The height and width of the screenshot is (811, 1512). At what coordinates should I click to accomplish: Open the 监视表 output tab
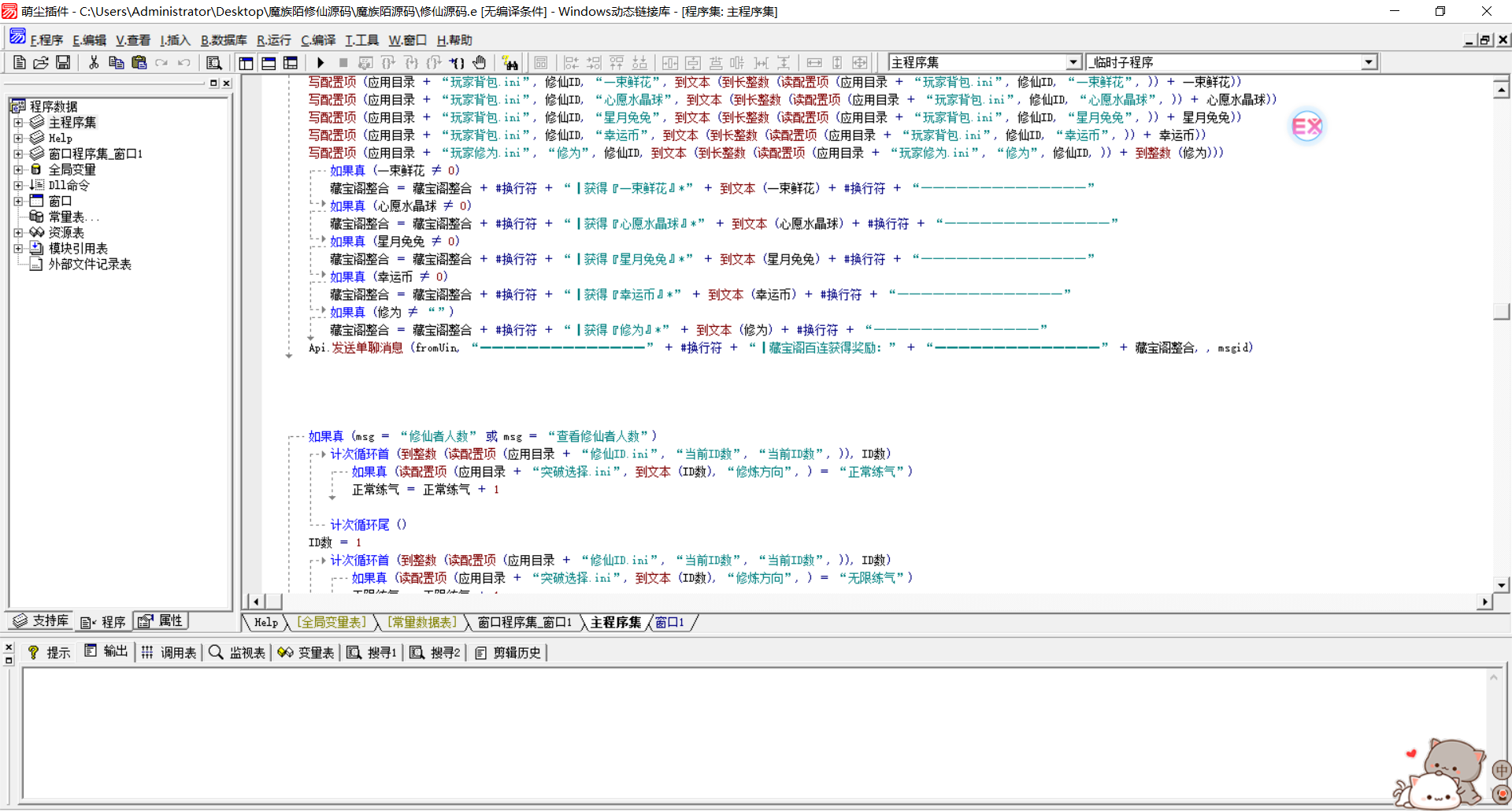point(238,652)
